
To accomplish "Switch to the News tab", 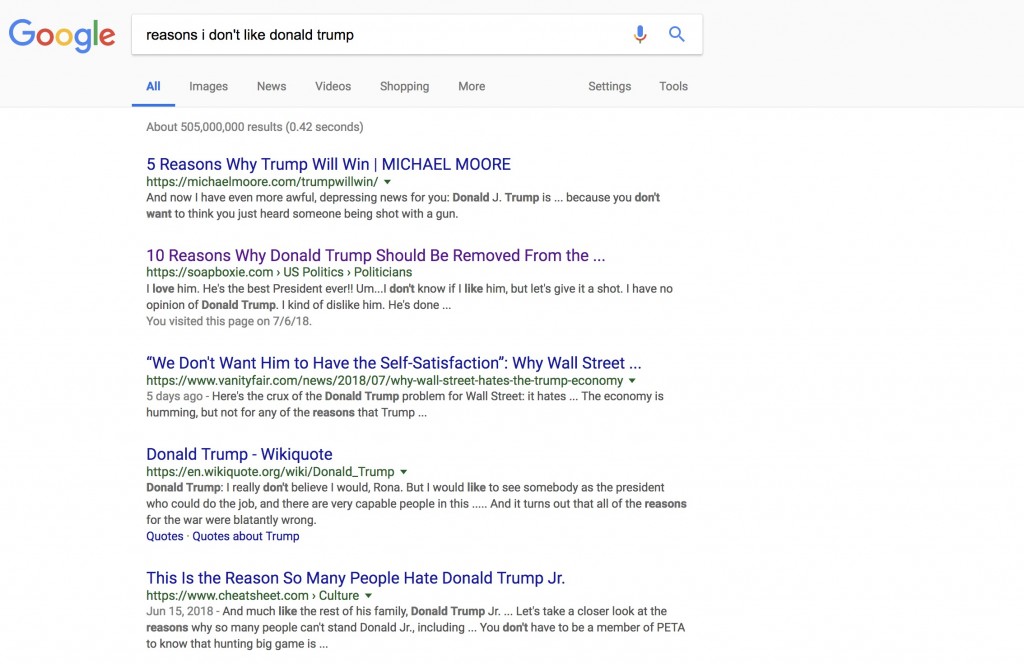I will click(271, 86).
